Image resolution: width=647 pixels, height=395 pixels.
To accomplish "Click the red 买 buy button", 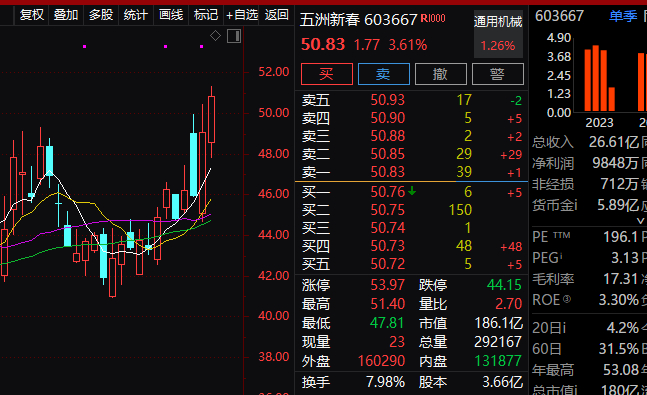I will point(327,74).
